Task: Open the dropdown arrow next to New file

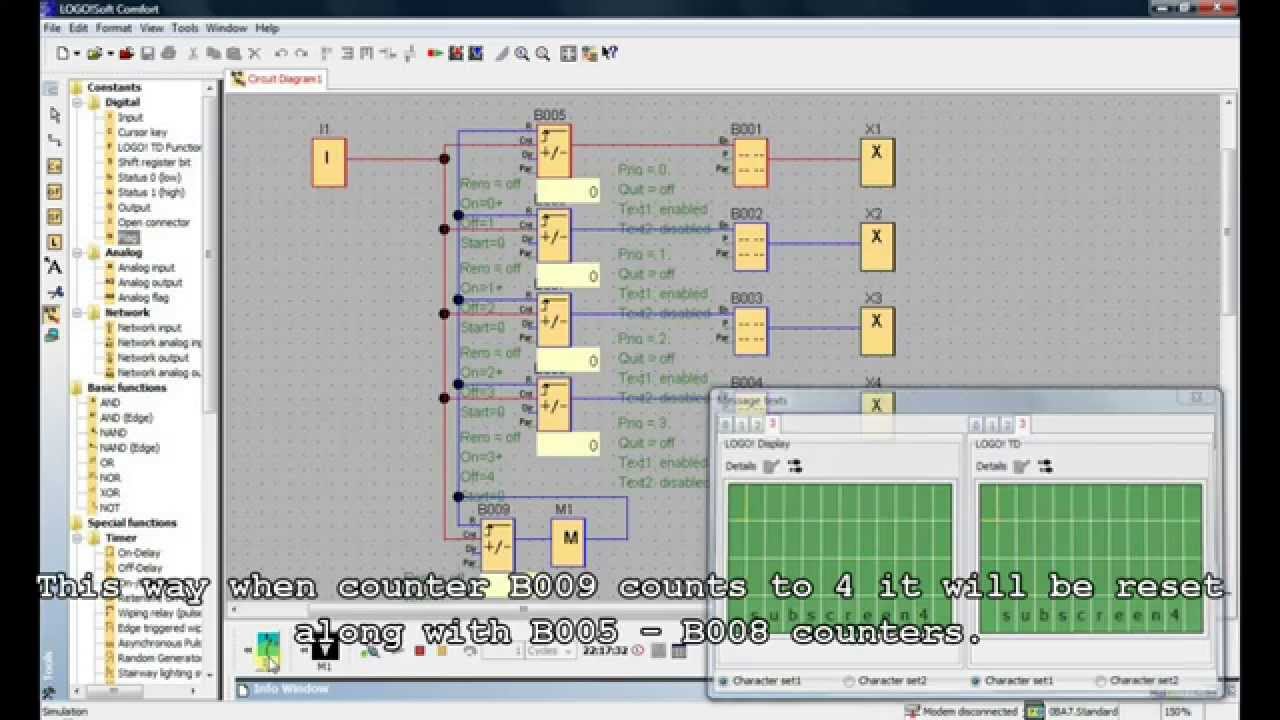Action: pyautogui.click(x=77, y=53)
